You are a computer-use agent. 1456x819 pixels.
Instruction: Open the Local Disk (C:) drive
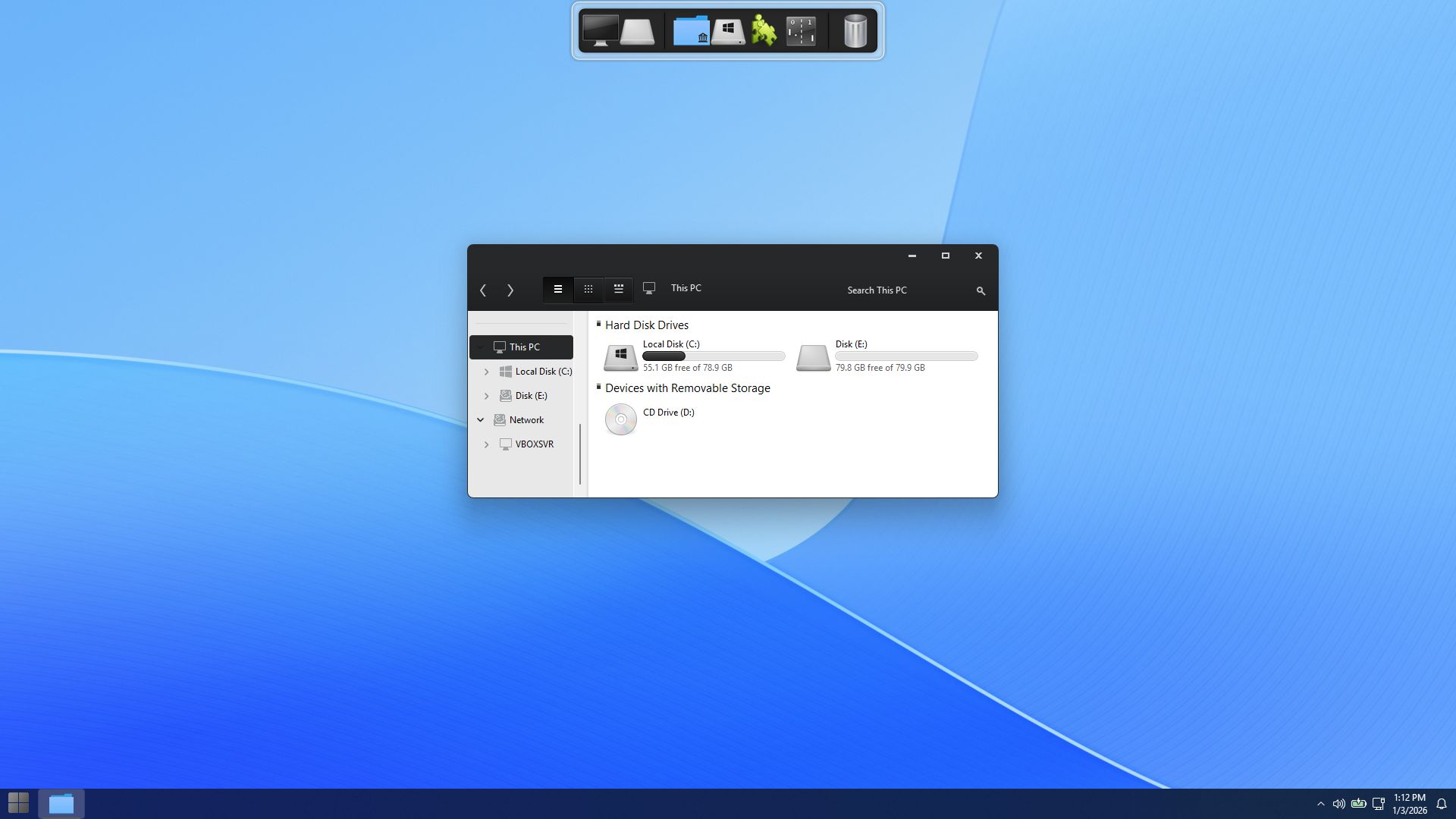[x=620, y=356]
